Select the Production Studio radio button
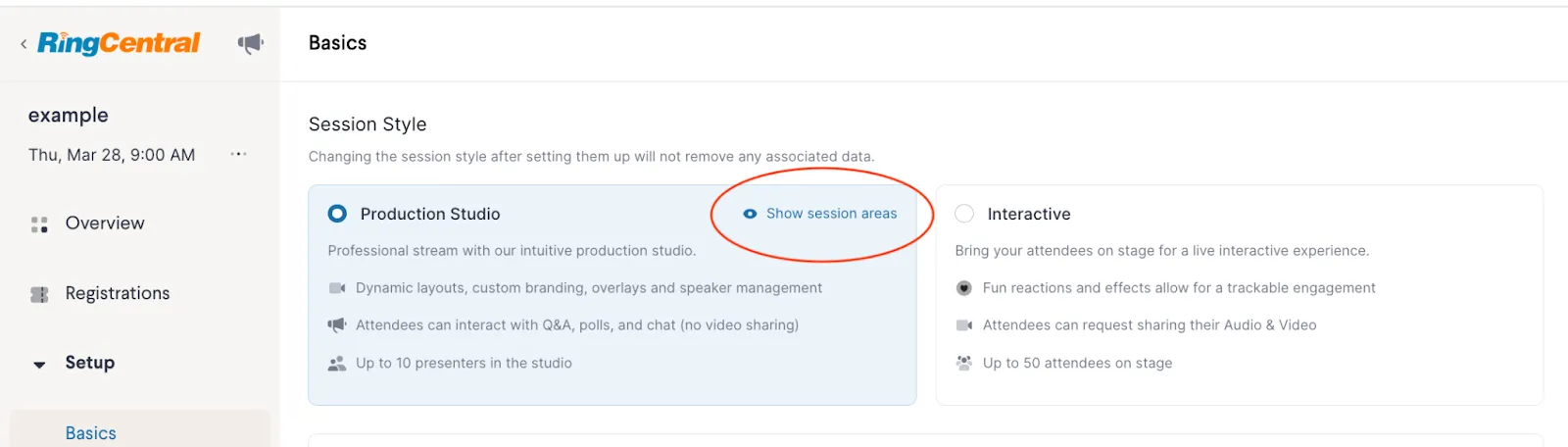The image size is (1568, 447). click(337, 214)
